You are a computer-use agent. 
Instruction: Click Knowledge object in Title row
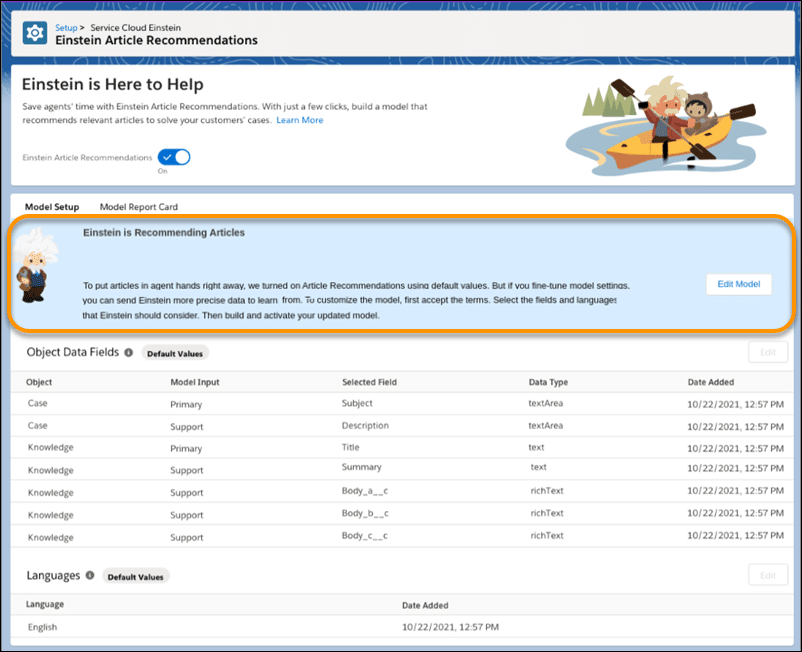51,447
